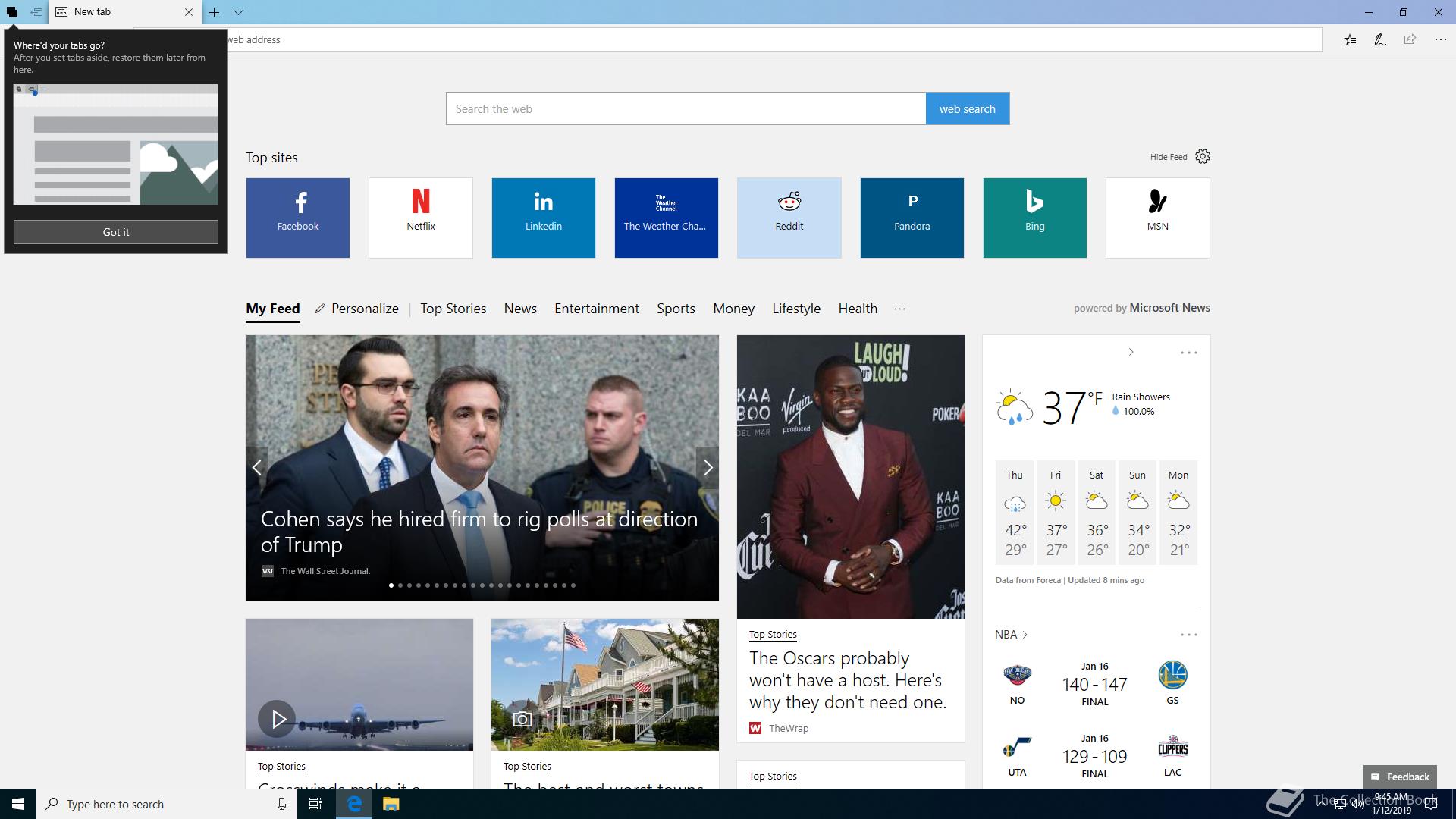The height and width of the screenshot is (819, 1456).
Task: Select last carousel pagination dot
Action: tap(573, 585)
